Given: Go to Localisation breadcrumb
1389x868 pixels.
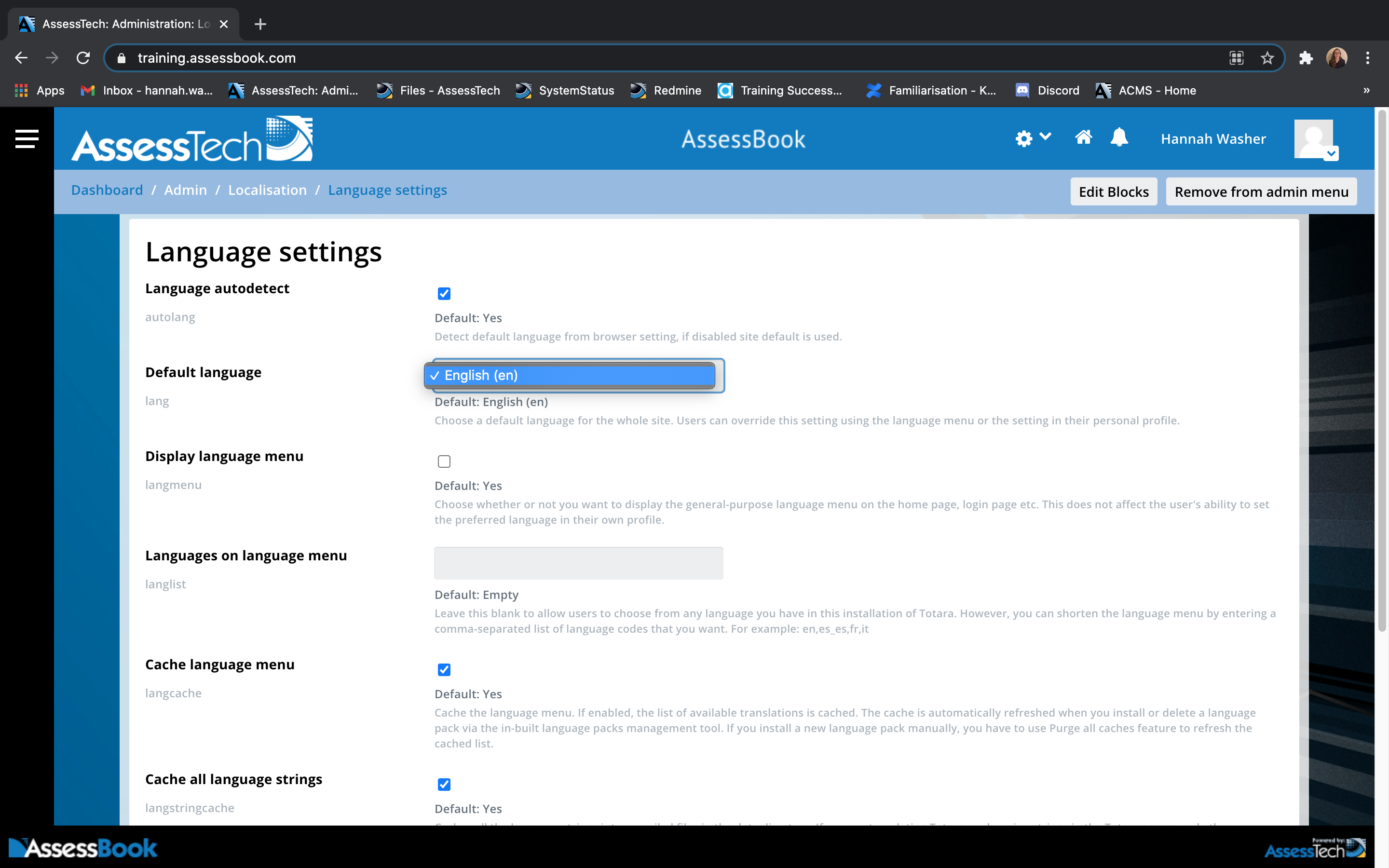Looking at the screenshot, I should [268, 190].
